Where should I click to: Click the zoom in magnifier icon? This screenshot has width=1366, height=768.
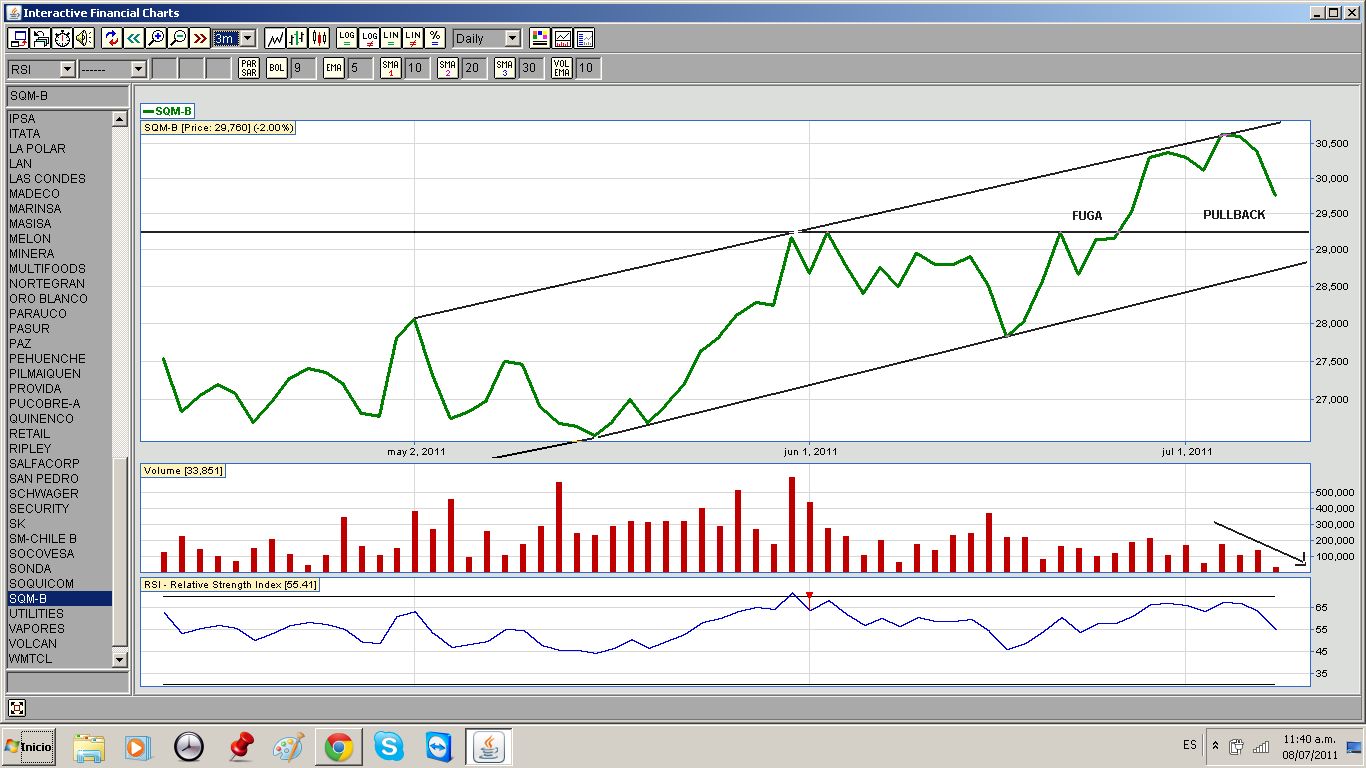tap(156, 38)
